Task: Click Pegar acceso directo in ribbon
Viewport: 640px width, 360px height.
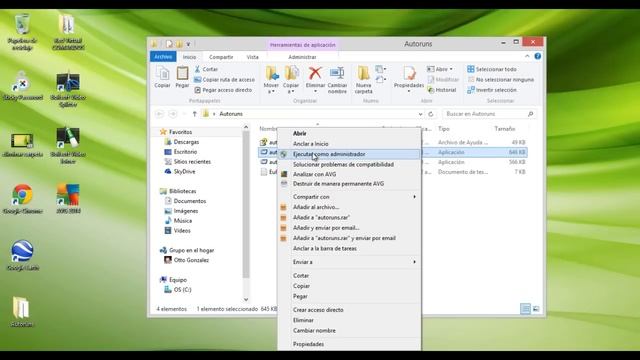Action: pos(223,90)
